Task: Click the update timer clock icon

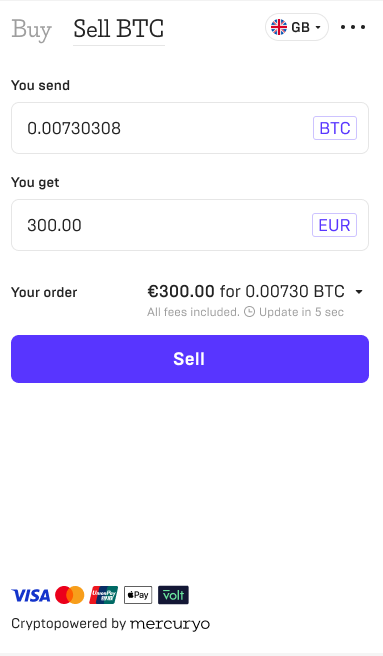Action: point(249,312)
